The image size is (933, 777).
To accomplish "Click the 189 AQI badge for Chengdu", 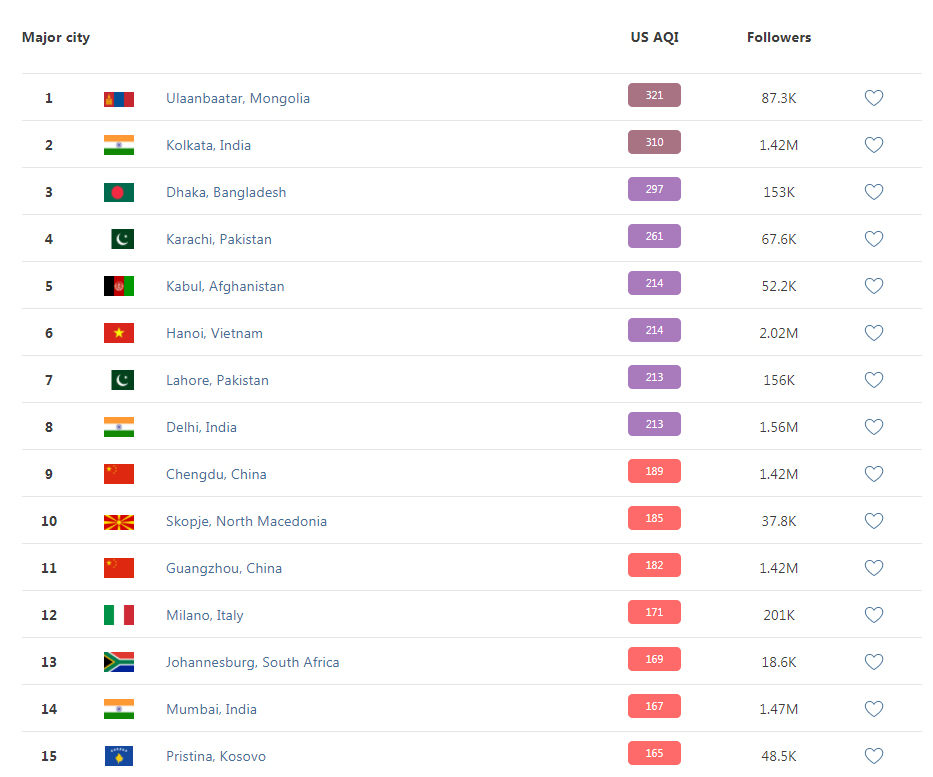I will [654, 471].
